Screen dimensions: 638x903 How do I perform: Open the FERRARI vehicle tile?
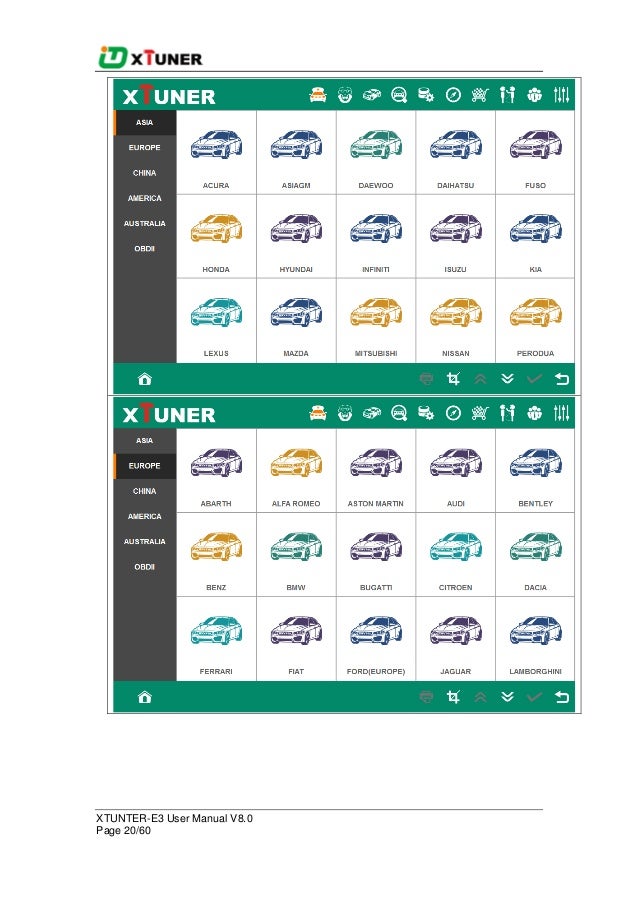pos(216,639)
